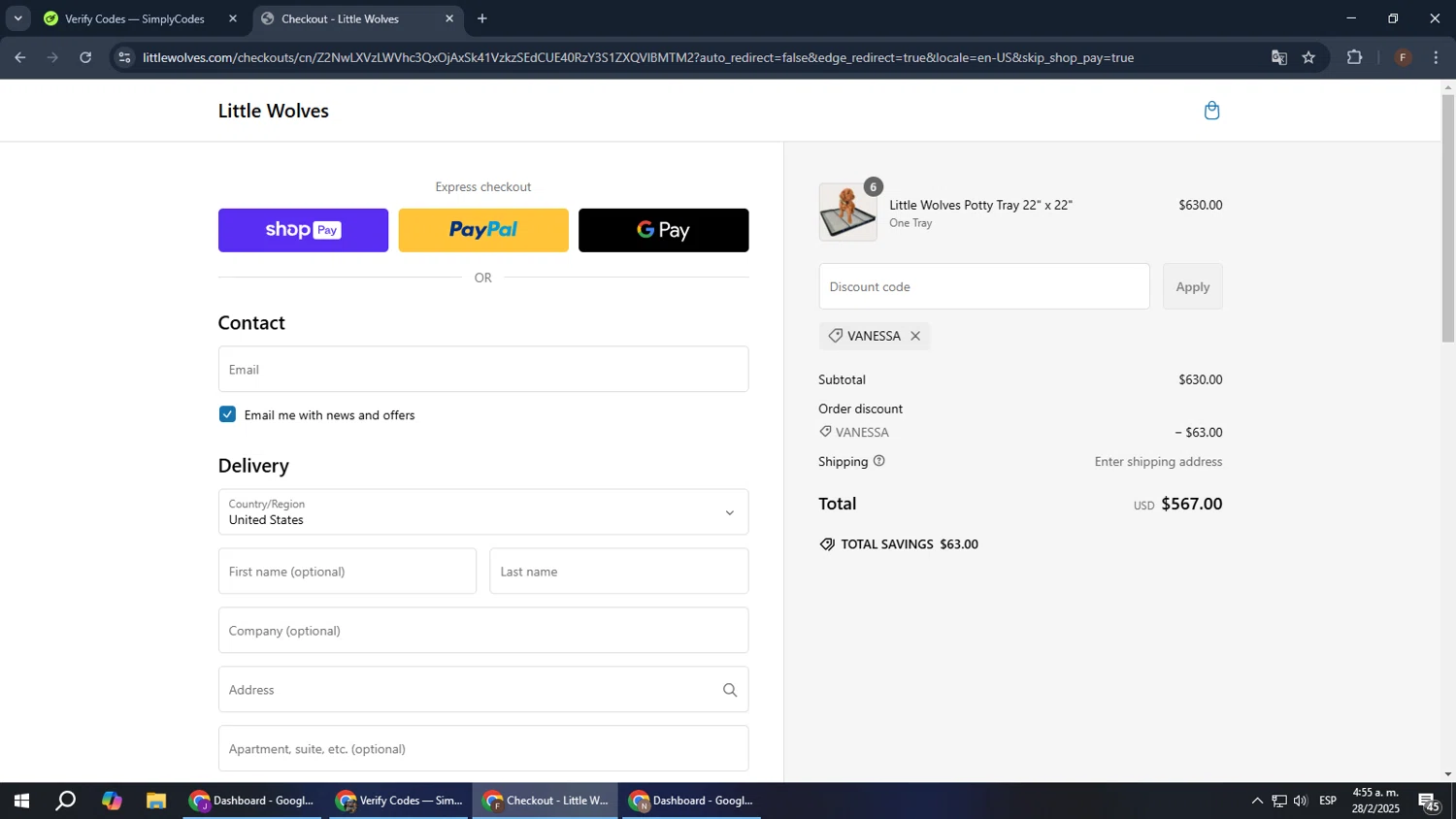Screen dimensions: 1456x819
Task: Open the browser extensions puzzle icon
Action: point(1355,57)
